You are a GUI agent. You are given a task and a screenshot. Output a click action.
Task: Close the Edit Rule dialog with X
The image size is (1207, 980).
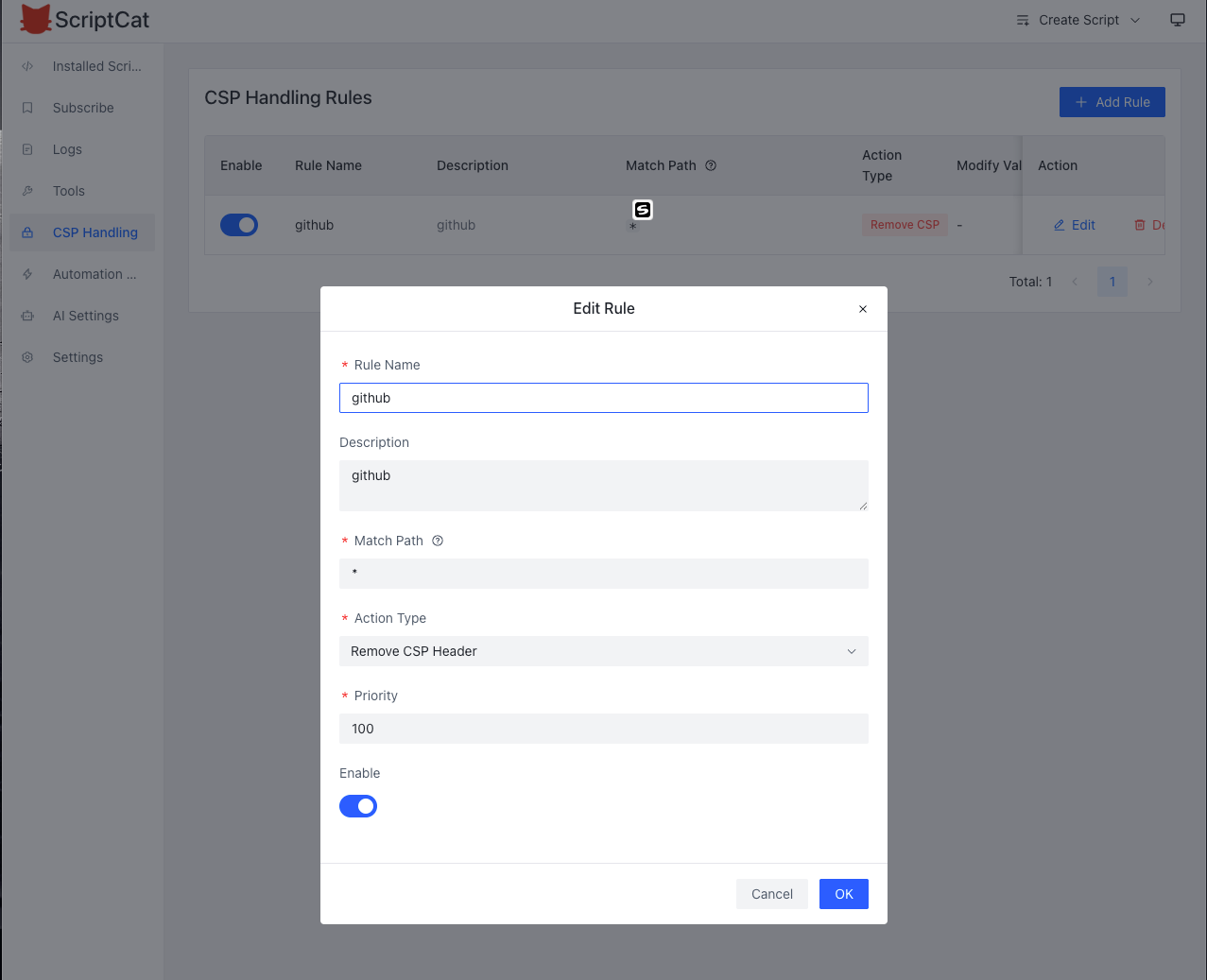click(862, 309)
